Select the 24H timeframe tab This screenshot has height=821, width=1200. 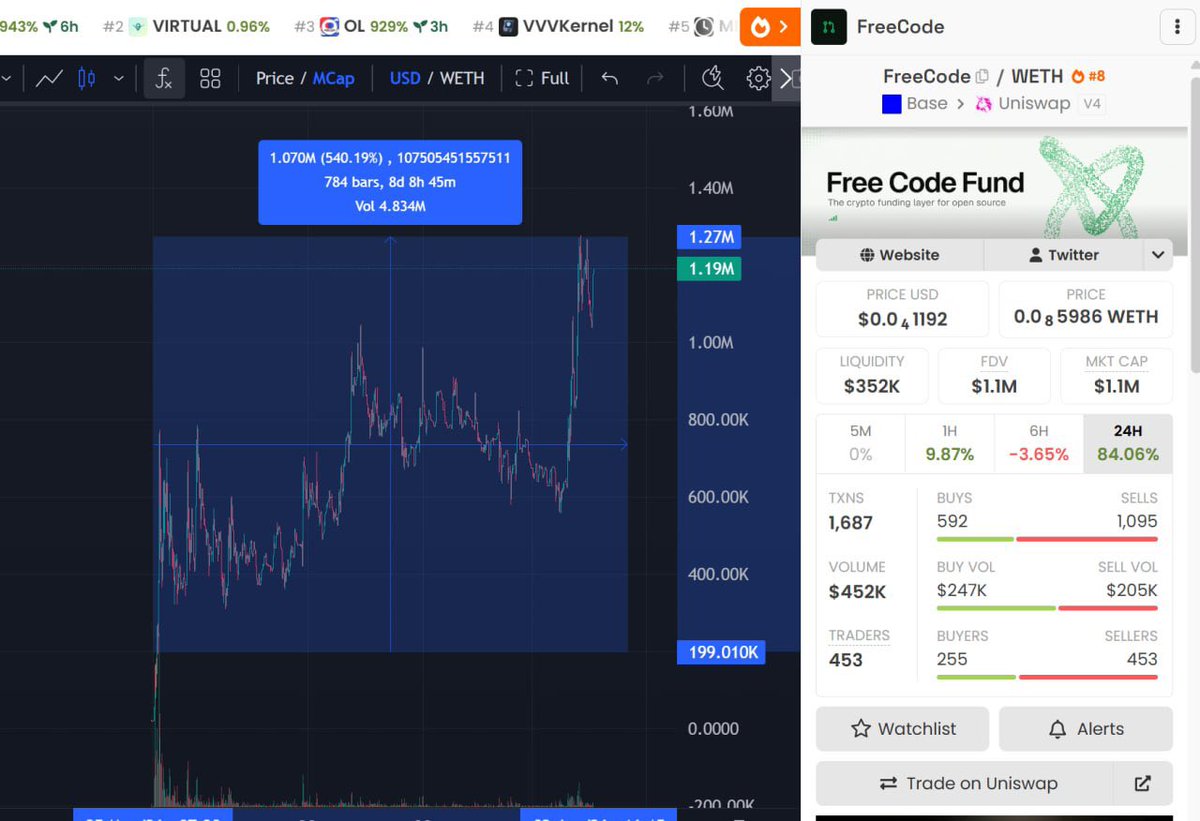(x=1128, y=443)
